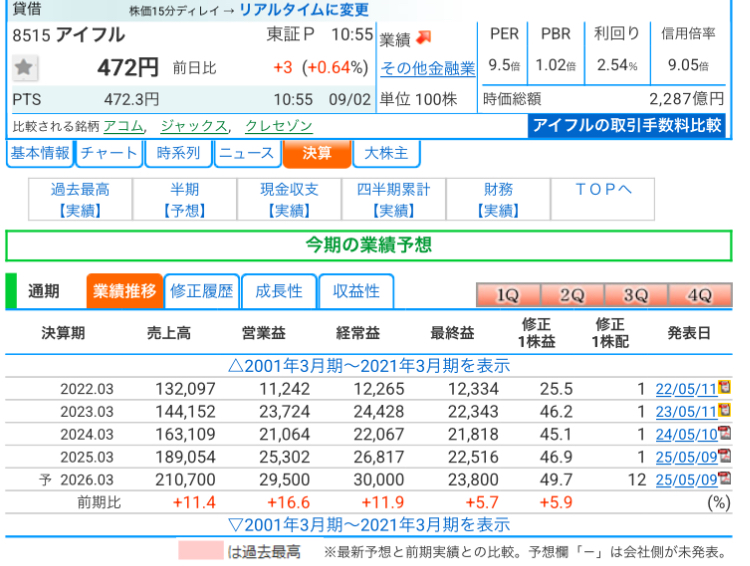Image resolution: width=750 pixels, height=566 pixels.
Task: Expand ▽2001年3月期〜2021年3月期を表示 below the table
Action: tap(369, 525)
